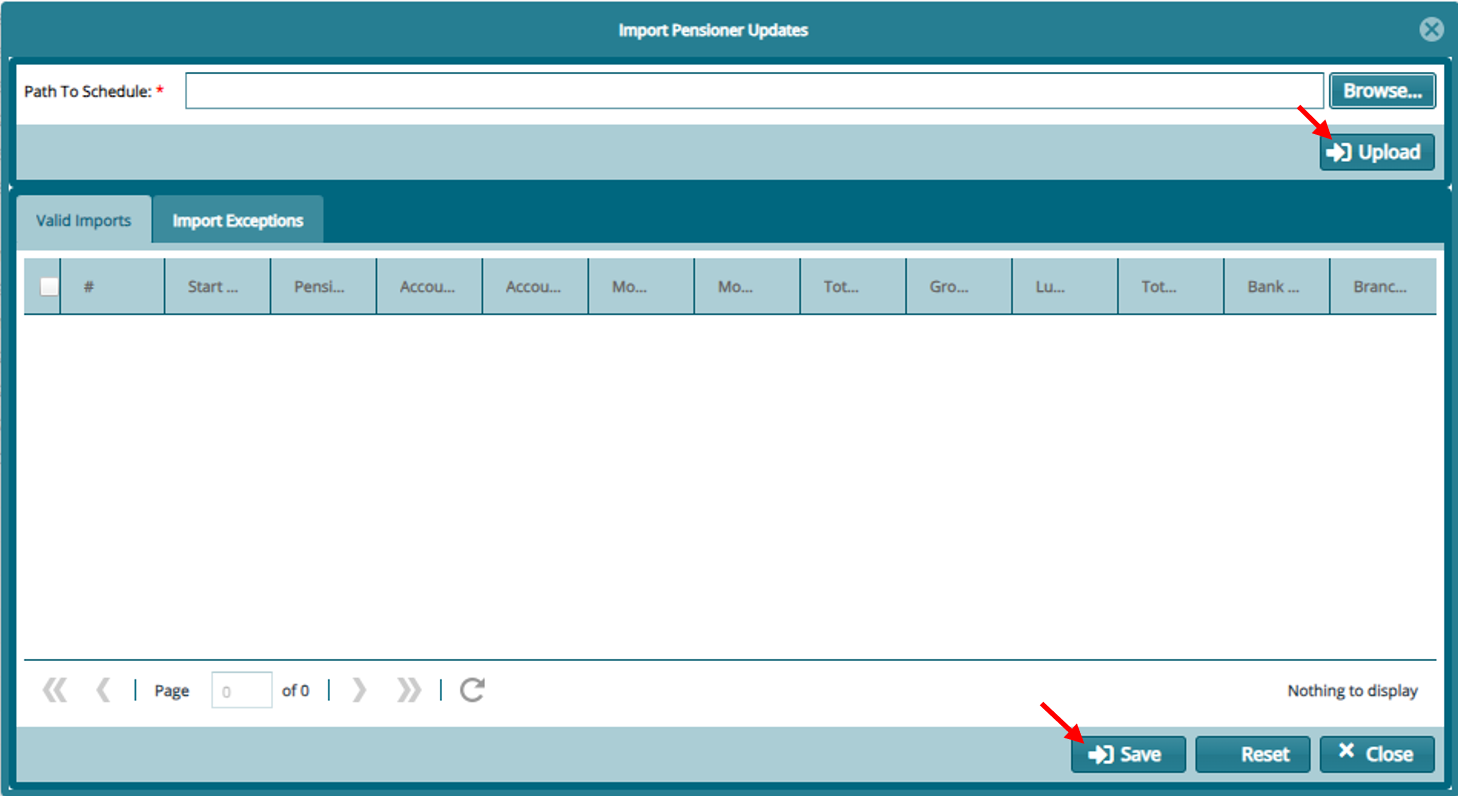This screenshot has height=796, width=1458.
Task: Click the Bank column header
Action: [x=1275, y=287]
